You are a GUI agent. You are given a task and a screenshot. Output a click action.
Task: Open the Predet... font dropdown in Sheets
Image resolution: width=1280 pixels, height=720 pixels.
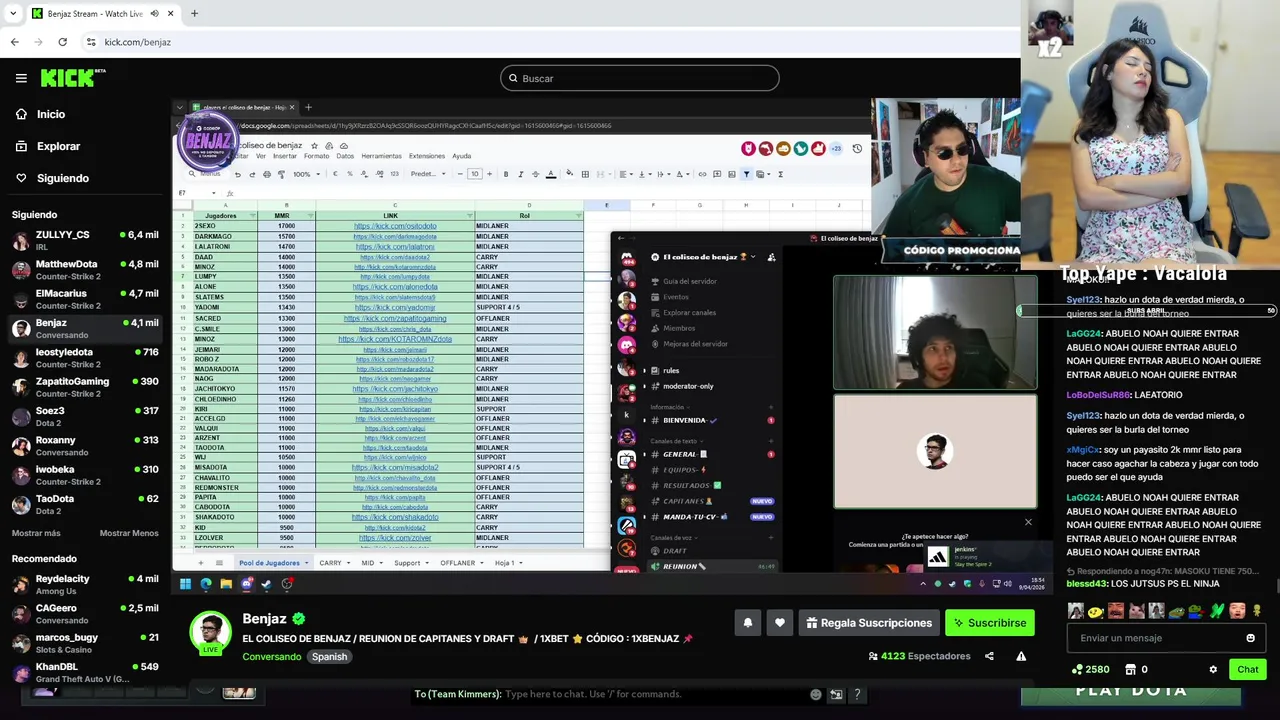point(426,174)
